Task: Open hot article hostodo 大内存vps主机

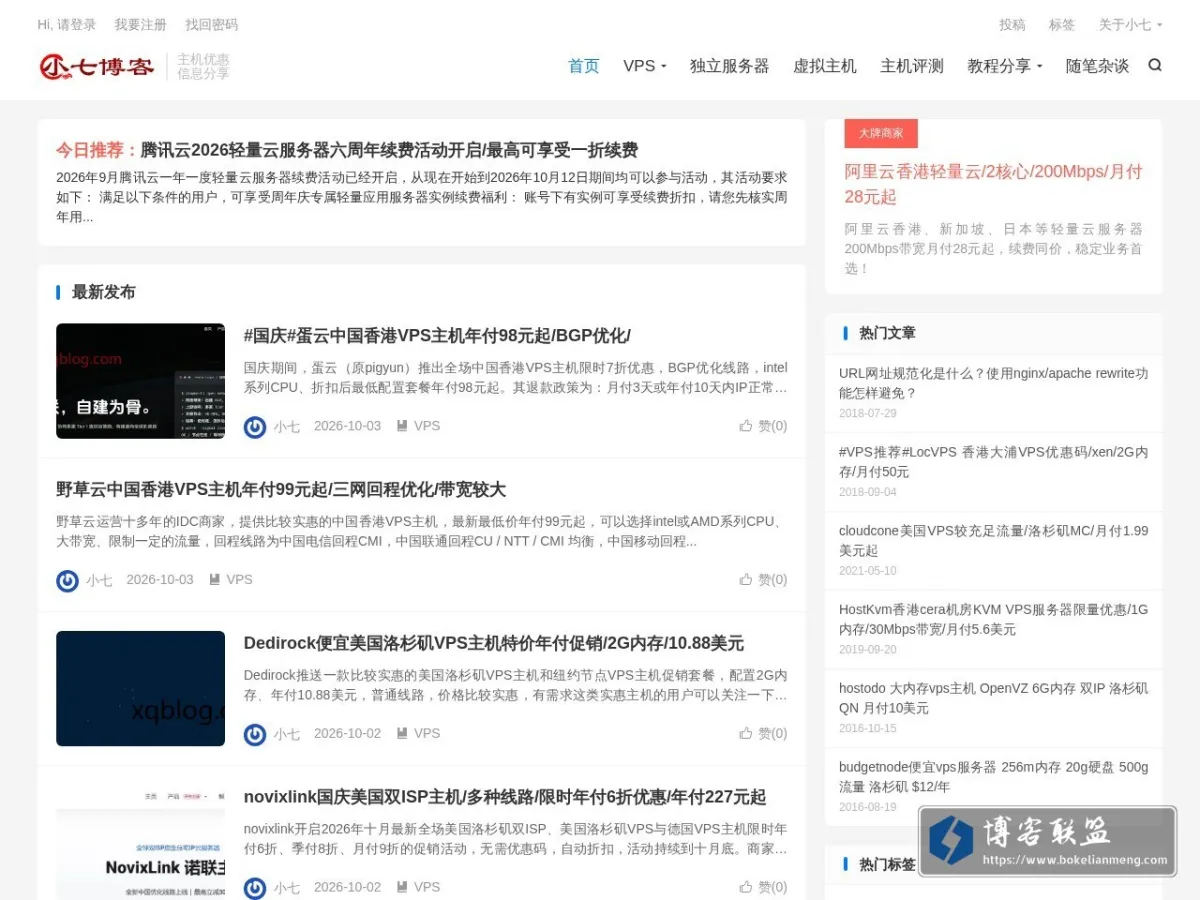Action: pyautogui.click(x=993, y=698)
